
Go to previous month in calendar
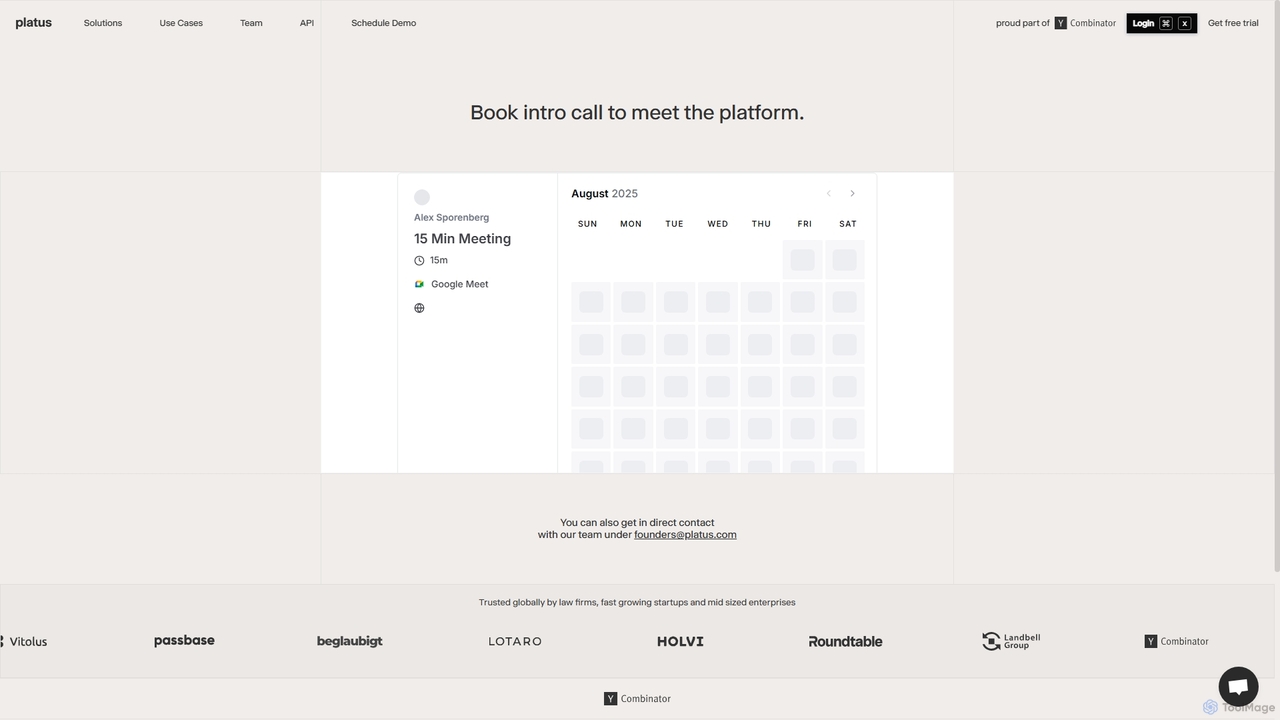[x=828, y=194]
